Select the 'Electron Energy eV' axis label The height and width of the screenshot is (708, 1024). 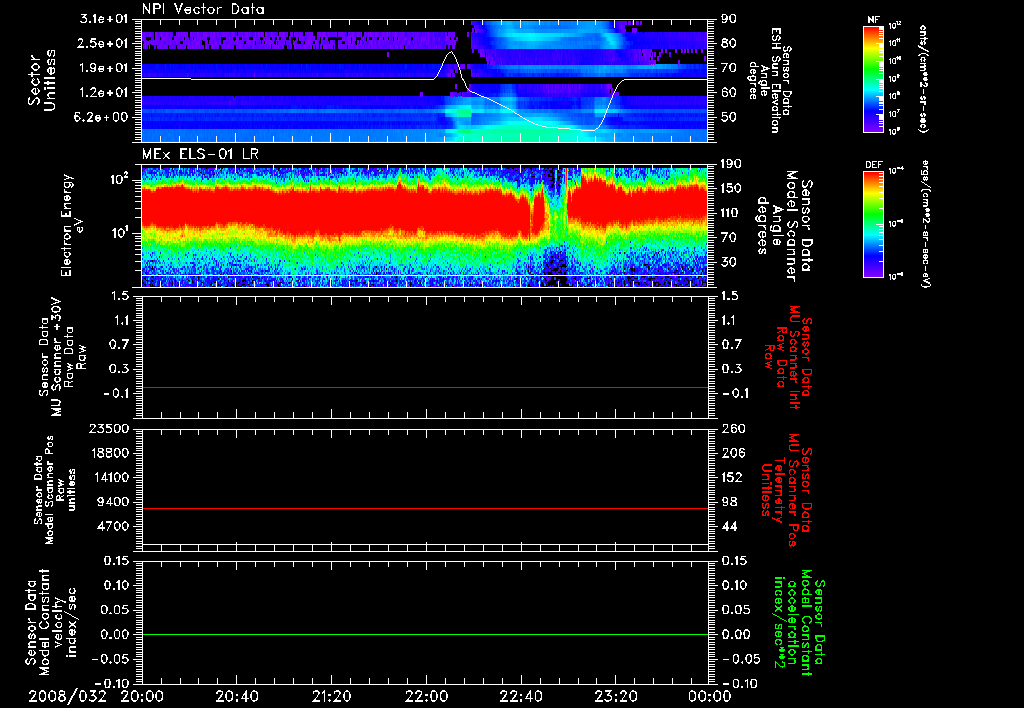pyautogui.click(x=74, y=225)
